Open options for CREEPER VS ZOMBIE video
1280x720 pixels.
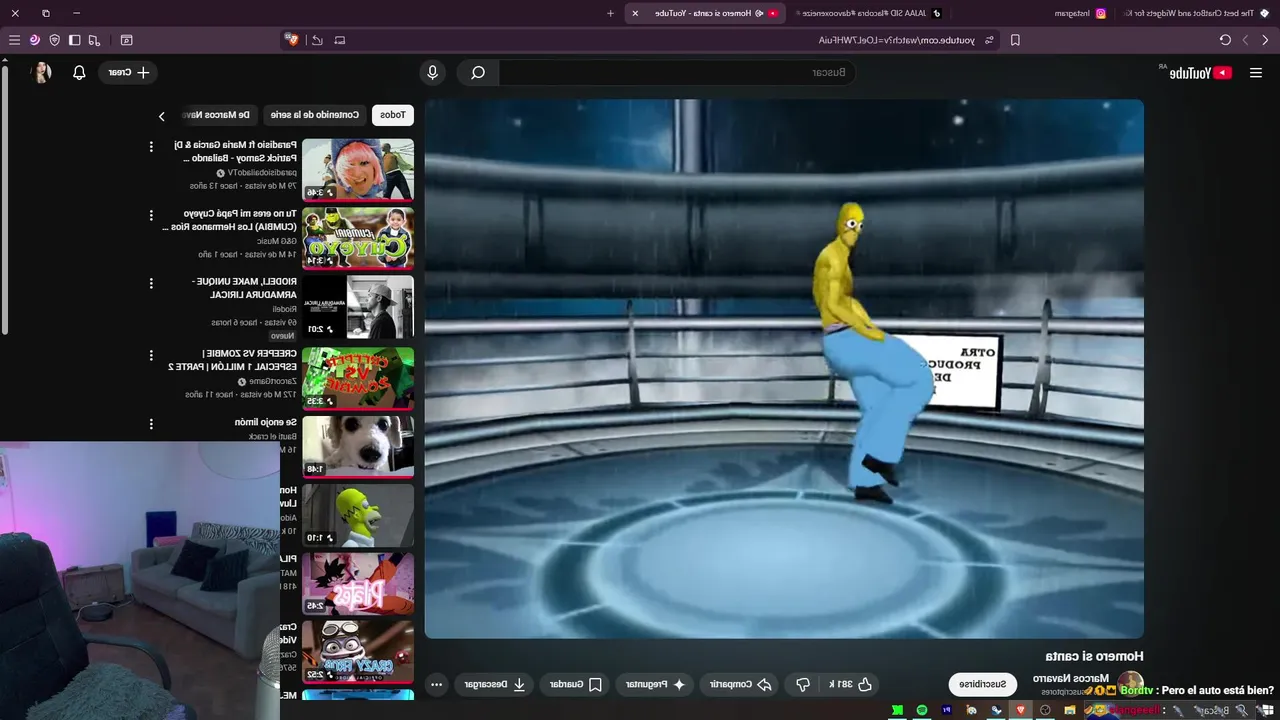tap(151, 355)
